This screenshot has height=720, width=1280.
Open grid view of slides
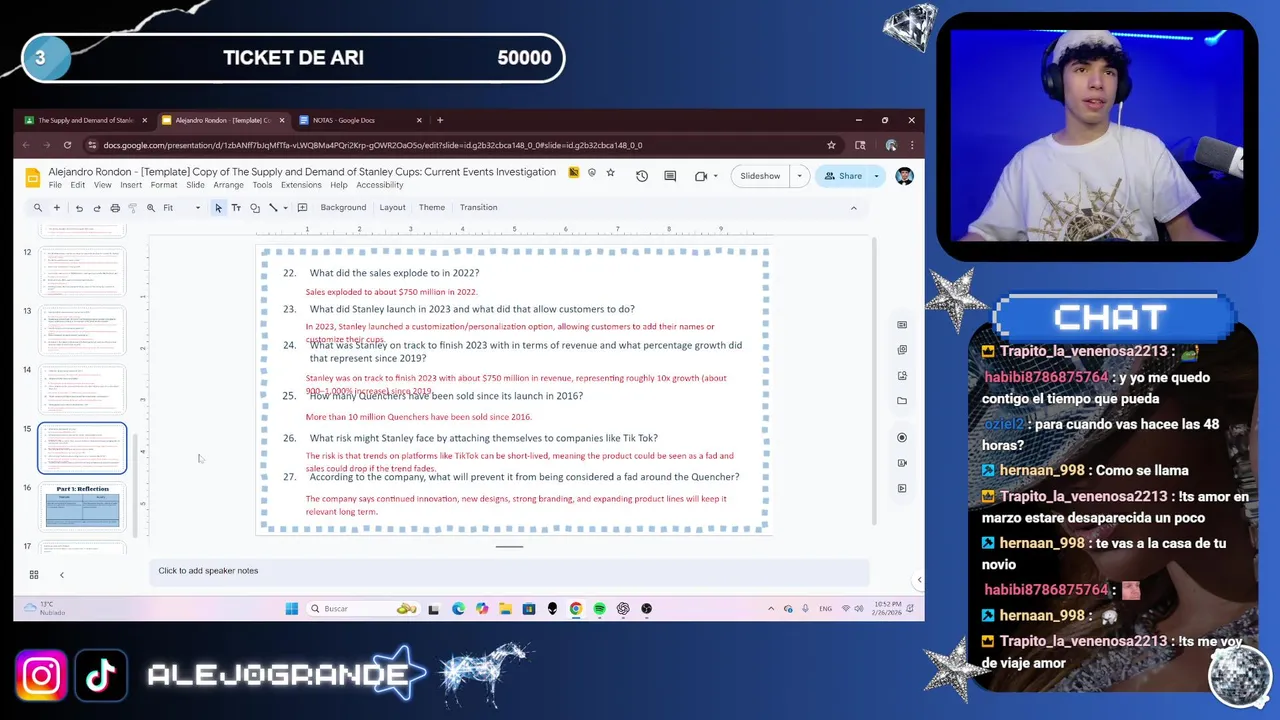click(x=34, y=575)
